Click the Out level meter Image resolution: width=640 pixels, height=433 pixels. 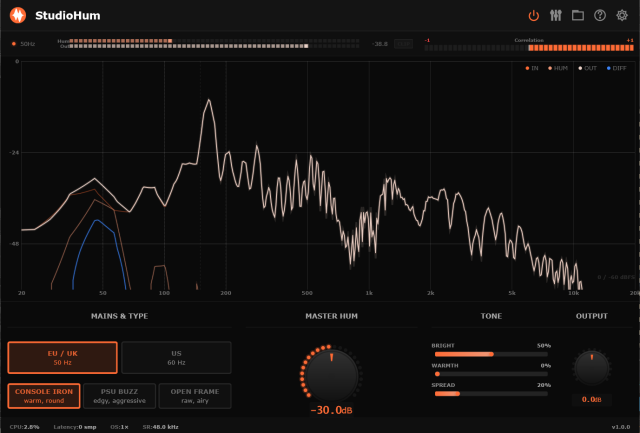click(x=214, y=46)
